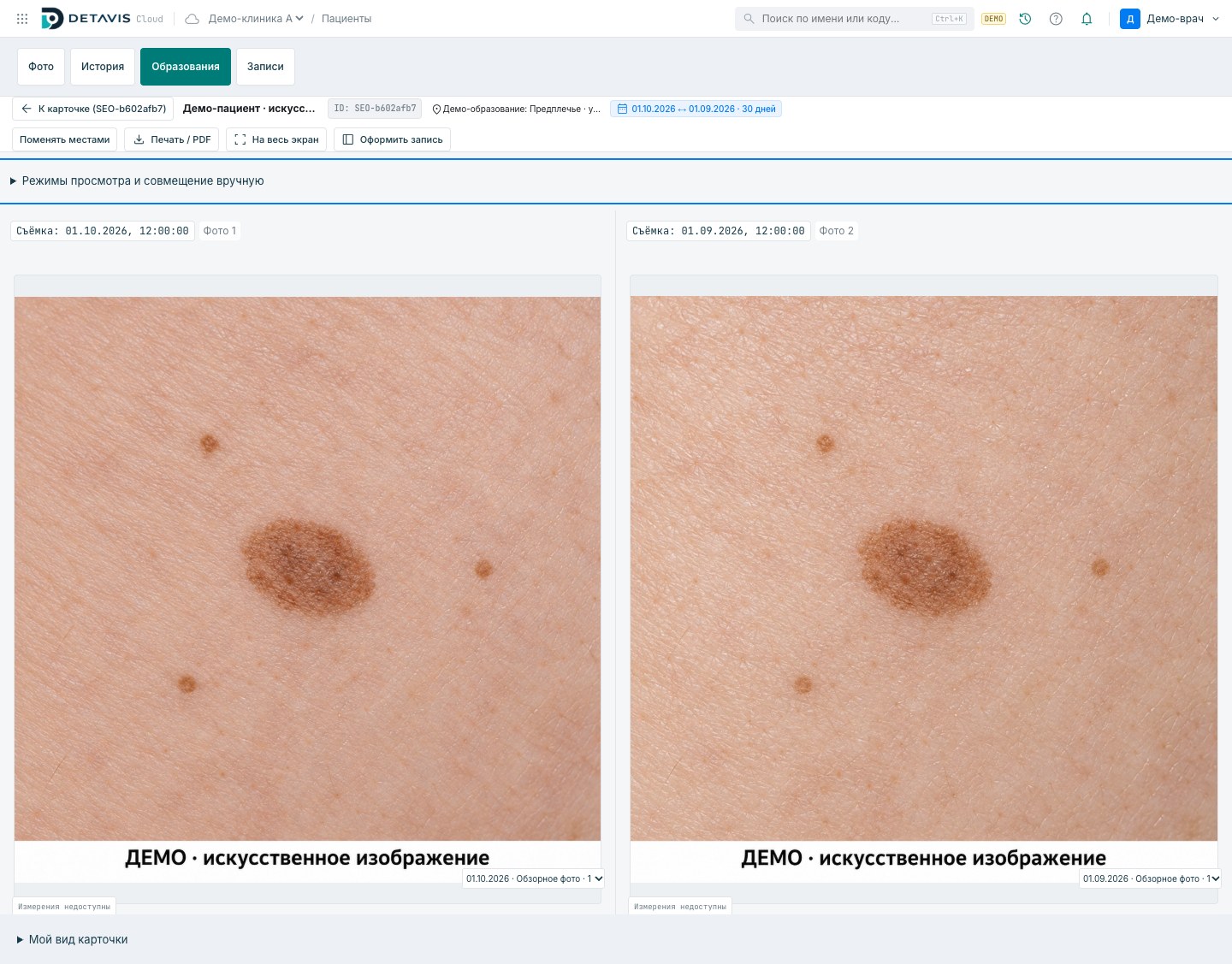The height and width of the screenshot is (964, 1232).
Task: Click the Демо-образование: Предплечье location label
Action: [x=516, y=109]
